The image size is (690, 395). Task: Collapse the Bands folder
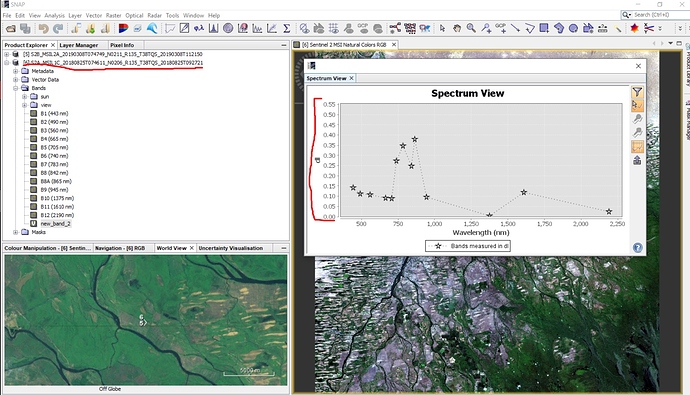(x=15, y=88)
